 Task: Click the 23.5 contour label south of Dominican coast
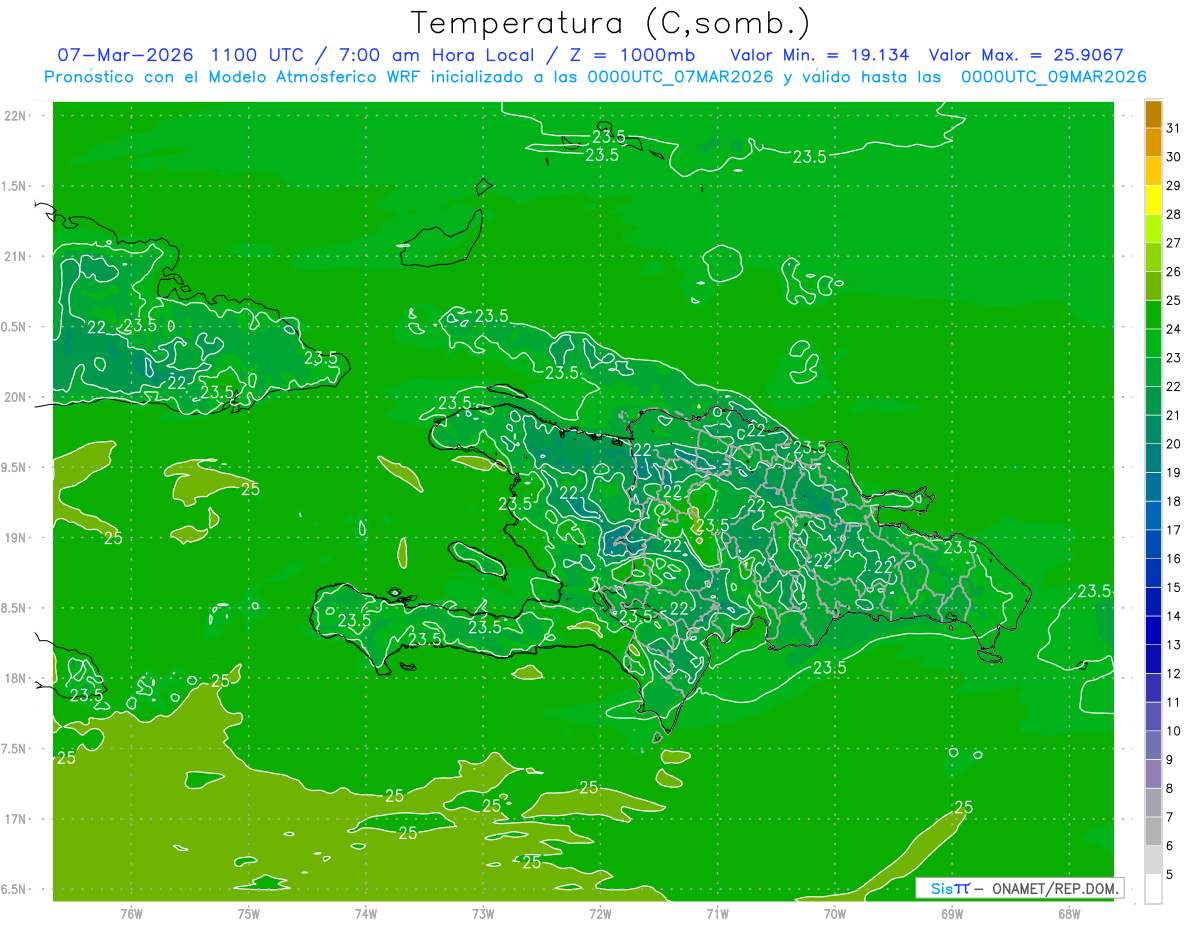click(830, 667)
